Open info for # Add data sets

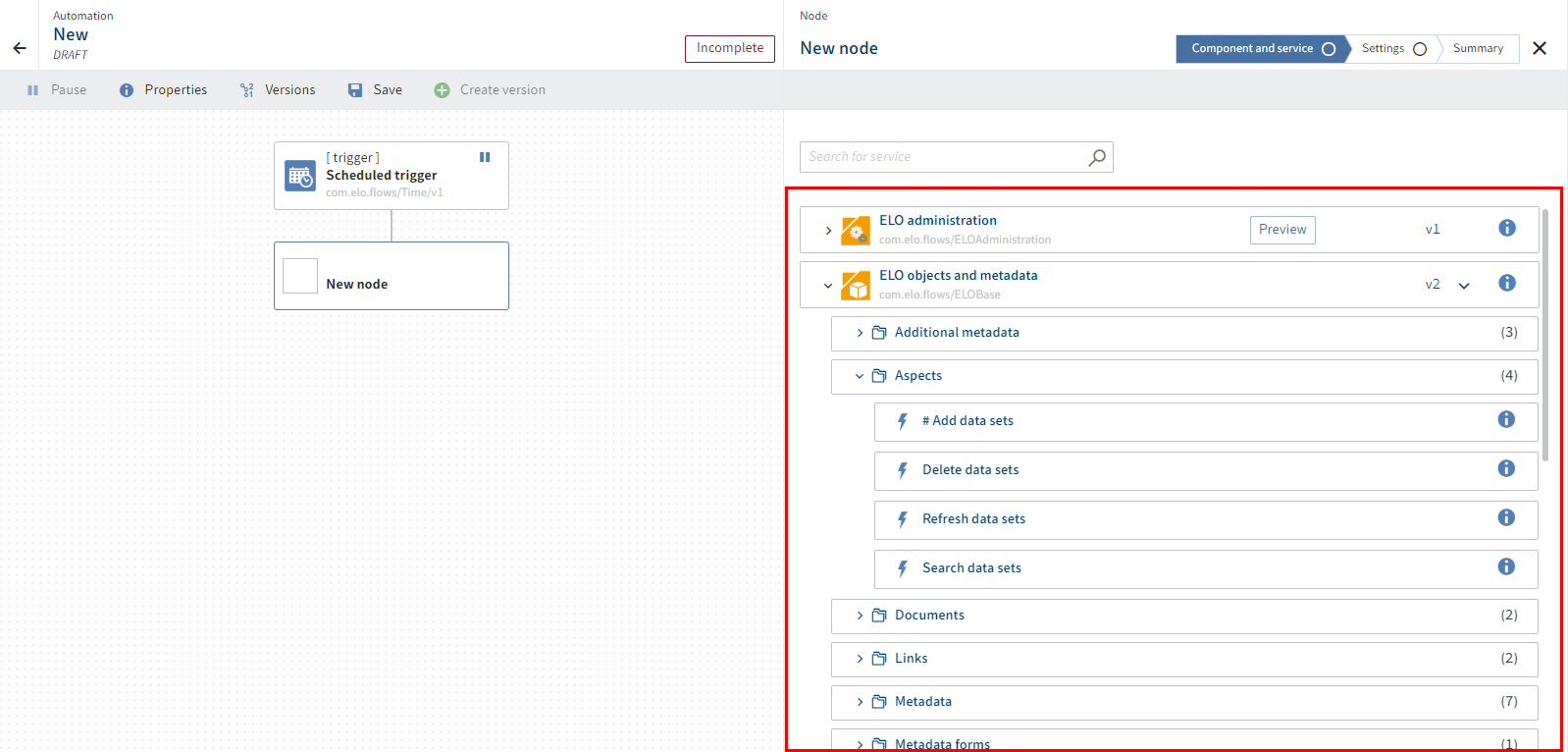[1506, 419]
